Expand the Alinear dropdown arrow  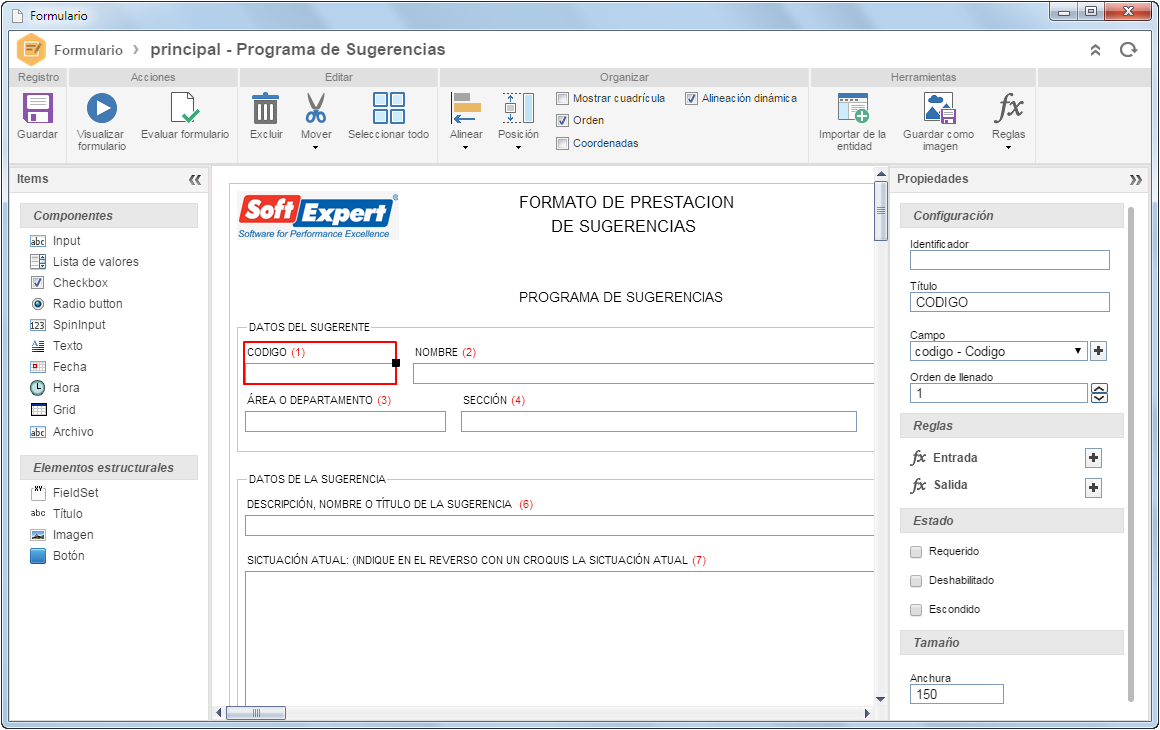coord(465,148)
